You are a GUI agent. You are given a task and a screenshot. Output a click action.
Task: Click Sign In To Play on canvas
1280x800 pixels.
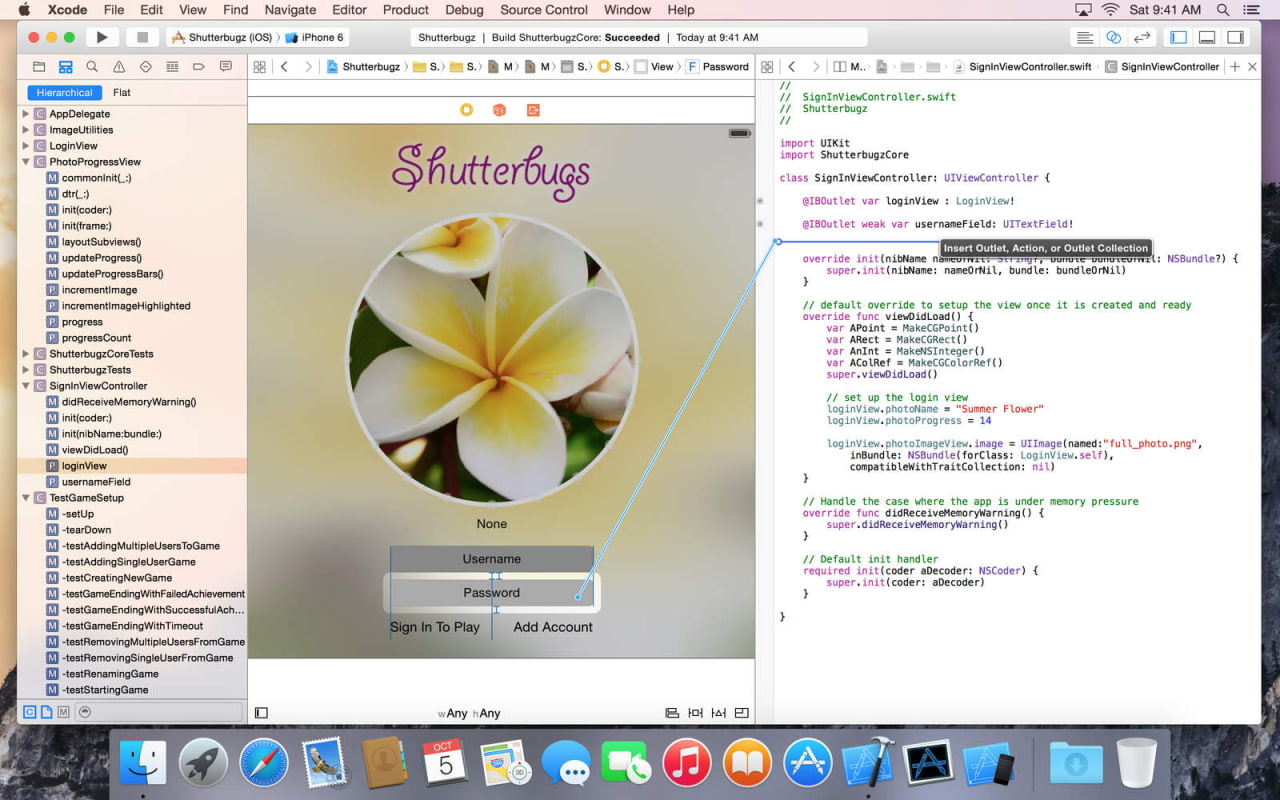click(435, 627)
